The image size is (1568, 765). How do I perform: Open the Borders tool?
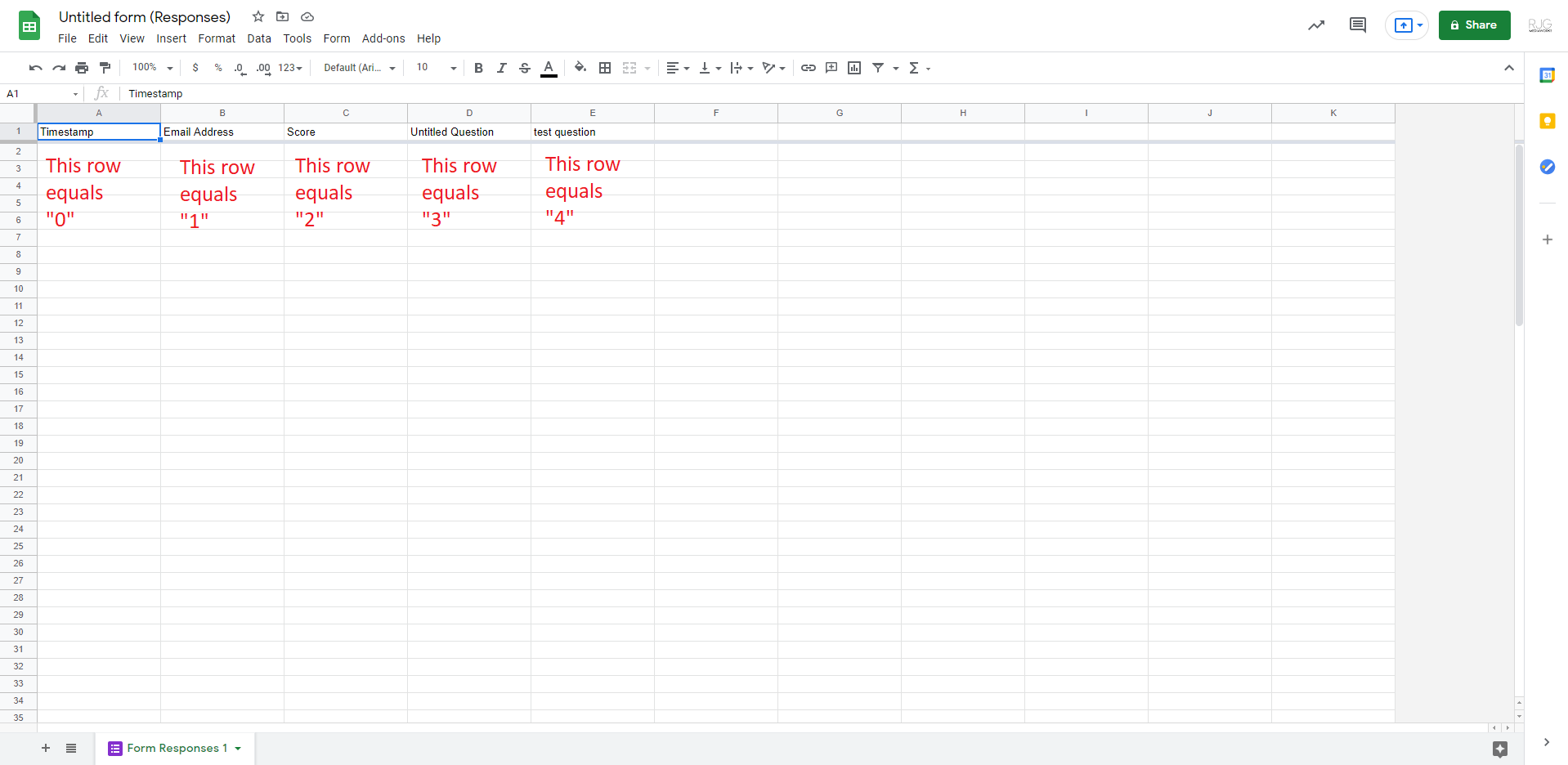pos(605,68)
